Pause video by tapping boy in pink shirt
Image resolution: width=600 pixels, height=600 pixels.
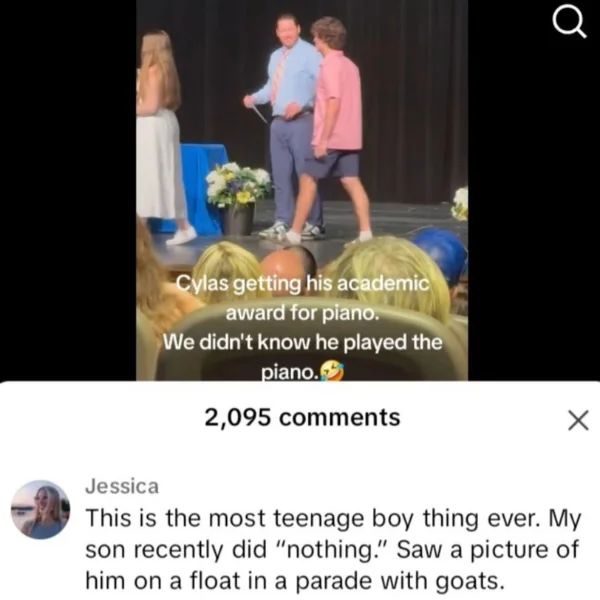334,126
